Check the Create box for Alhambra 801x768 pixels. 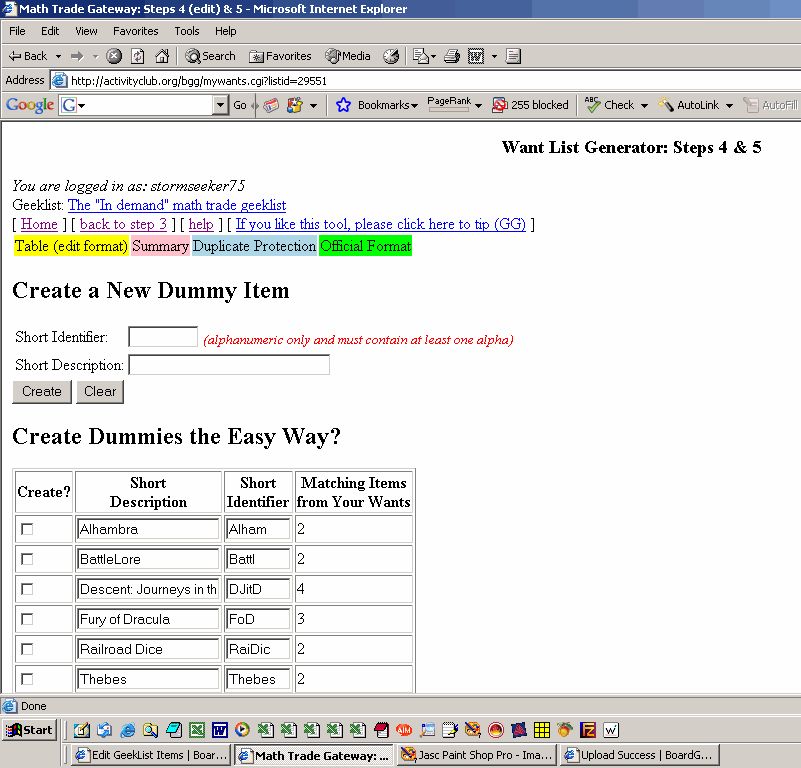(x=27, y=529)
